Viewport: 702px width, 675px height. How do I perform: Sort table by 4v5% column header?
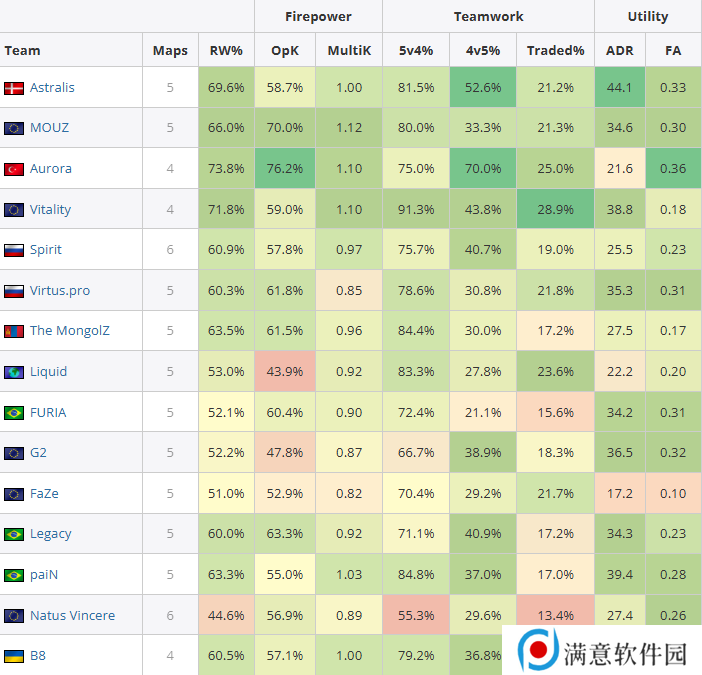point(483,50)
